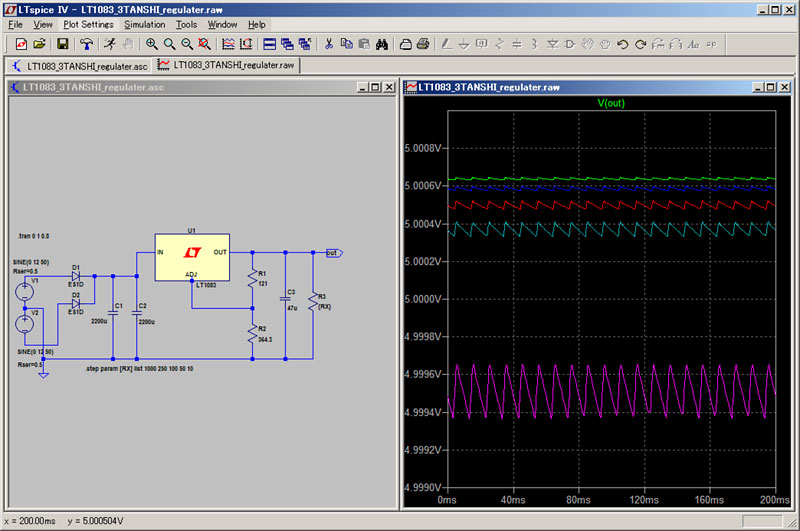Click the Tile Windows icon
Viewport: 800px width, 531px height.
[x=269, y=44]
